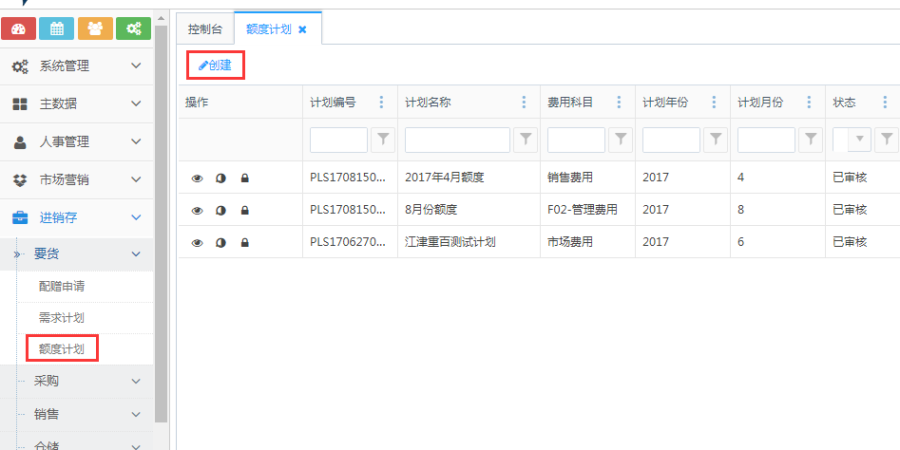Click the orange users group icon button
Viewport: 900px width, 450px height.
click(95, 29)
